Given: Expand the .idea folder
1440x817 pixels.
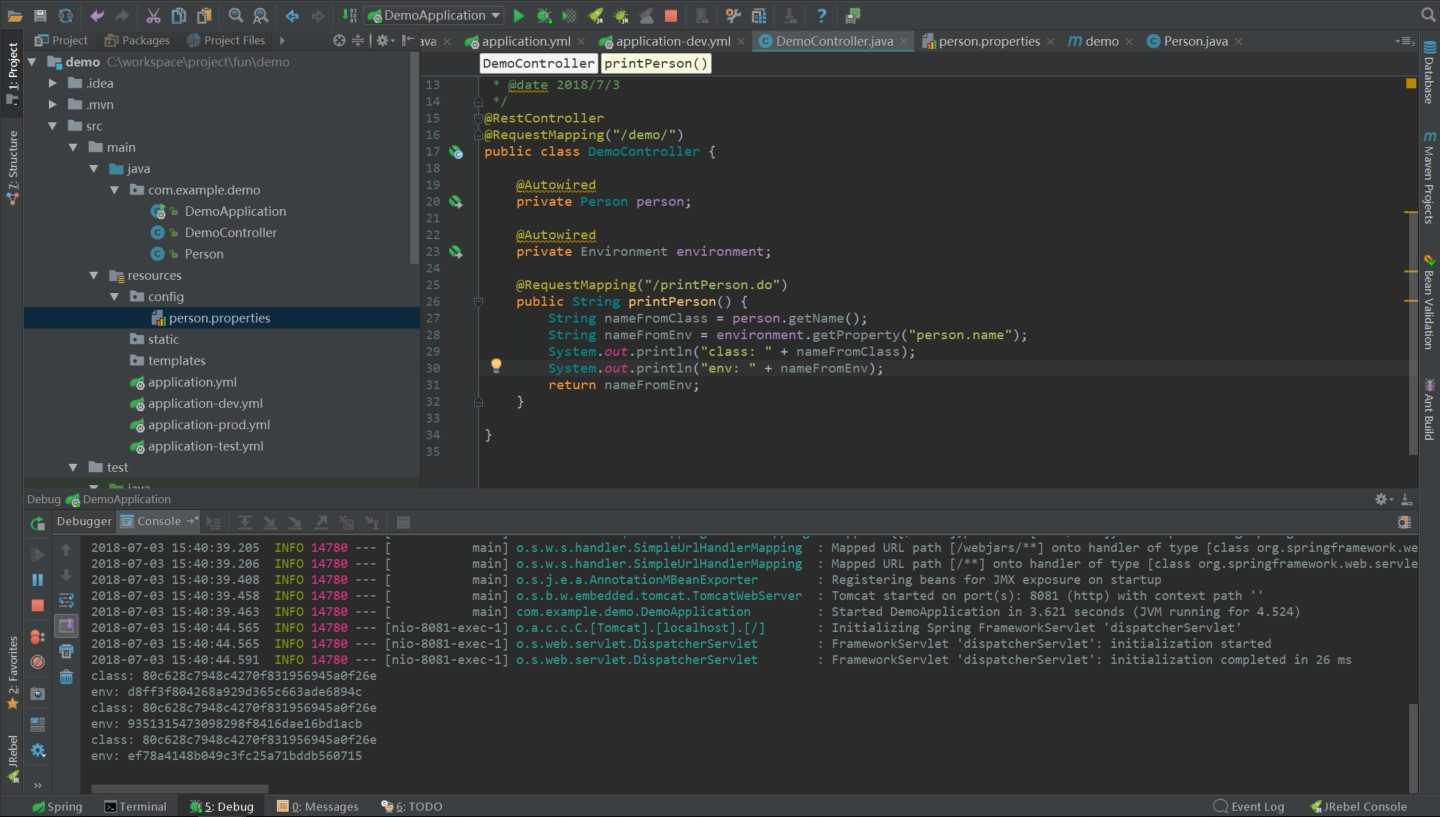Looking at the screenshot, I should (53, 83).
